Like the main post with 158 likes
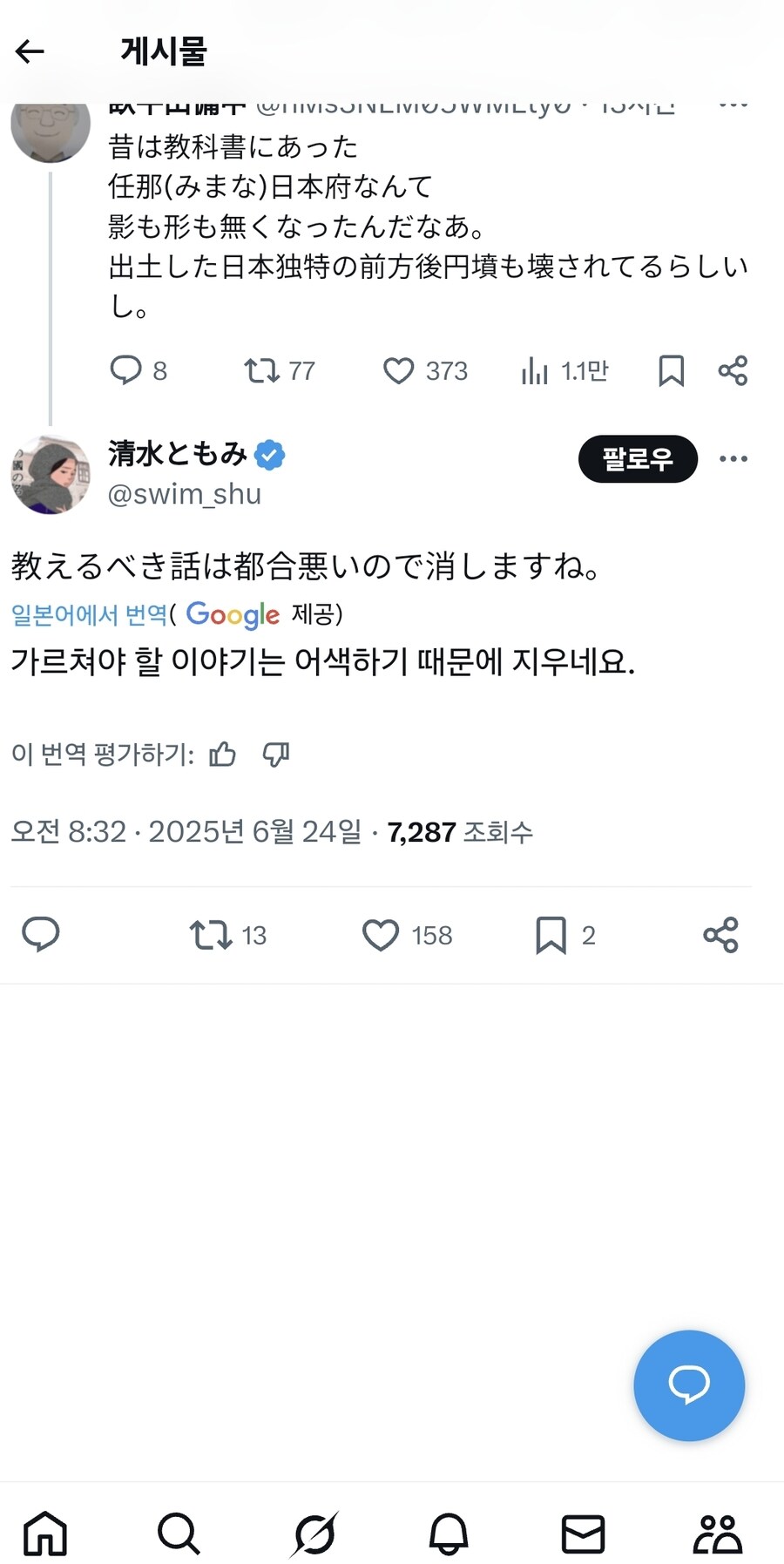The image size is (784, 1564). (381, 935)
